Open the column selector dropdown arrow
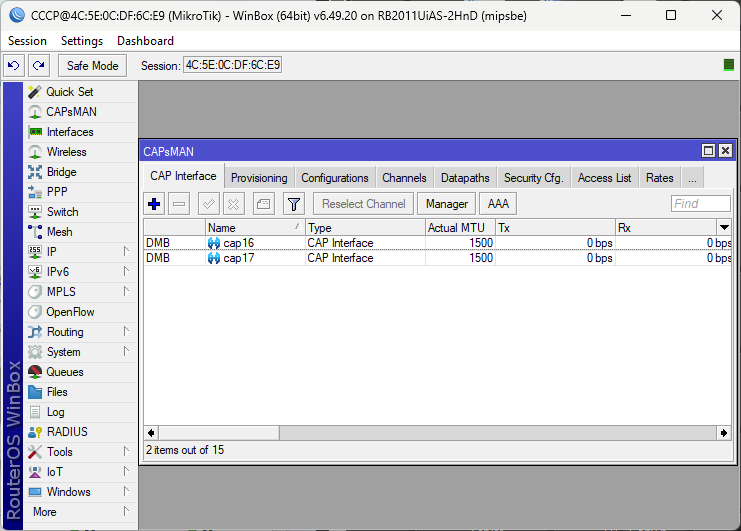The width and height of the screenshot is (741, 531). [x=724, y=228]
